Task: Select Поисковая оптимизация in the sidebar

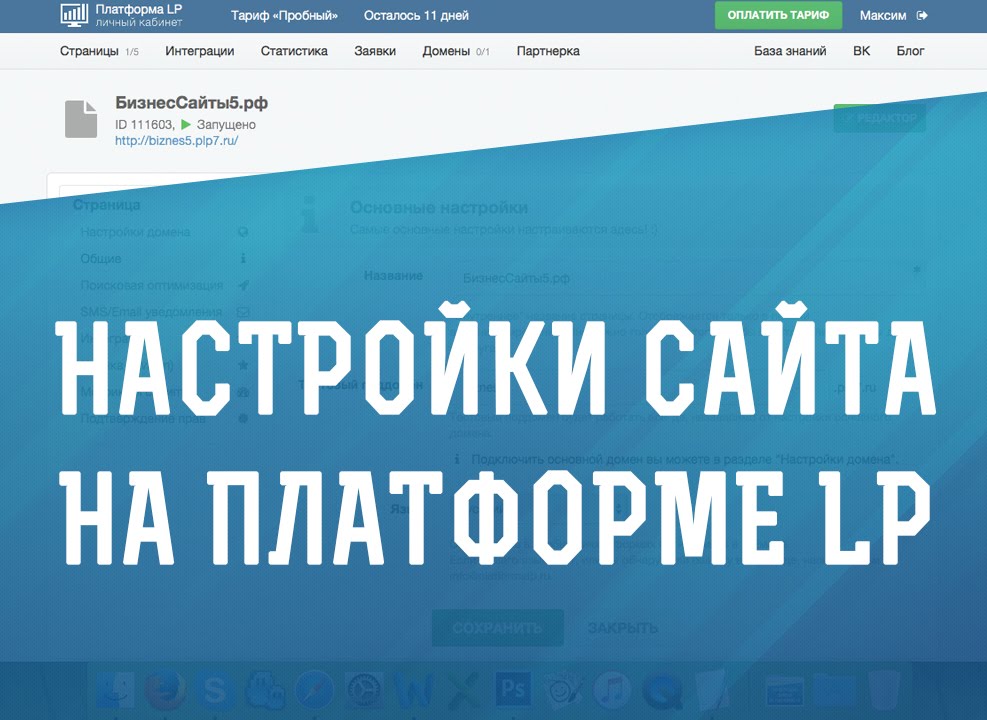Action: (x=152, y=285)
